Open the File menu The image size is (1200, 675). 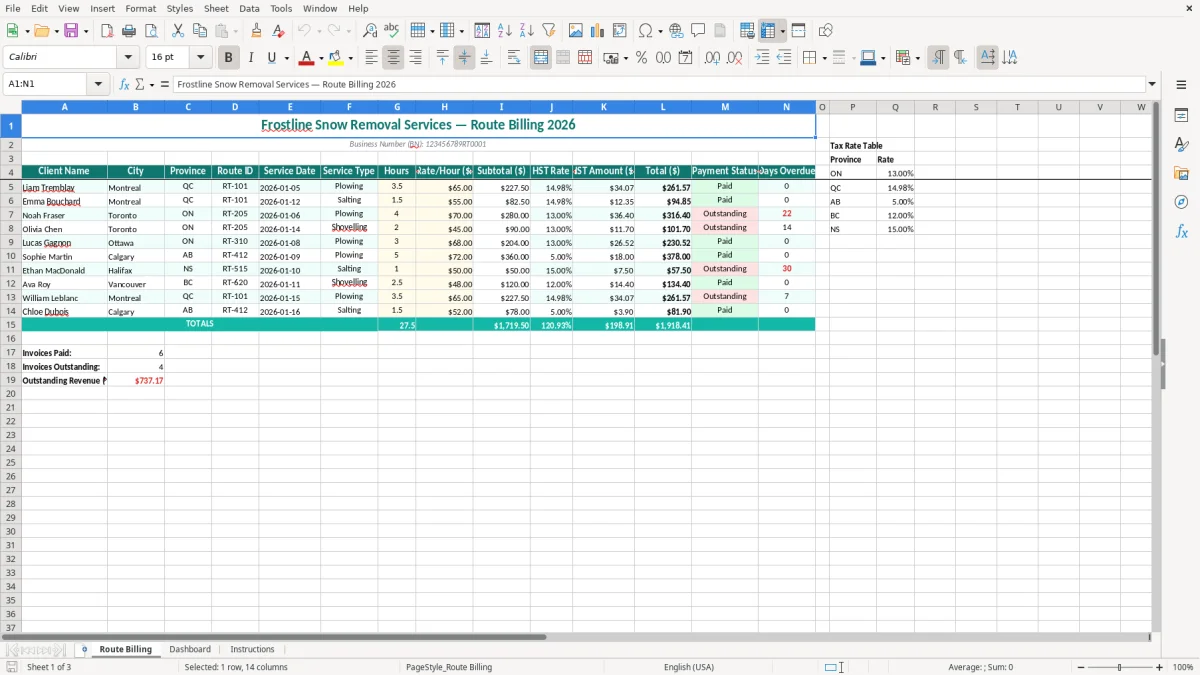tap(12, 8)
